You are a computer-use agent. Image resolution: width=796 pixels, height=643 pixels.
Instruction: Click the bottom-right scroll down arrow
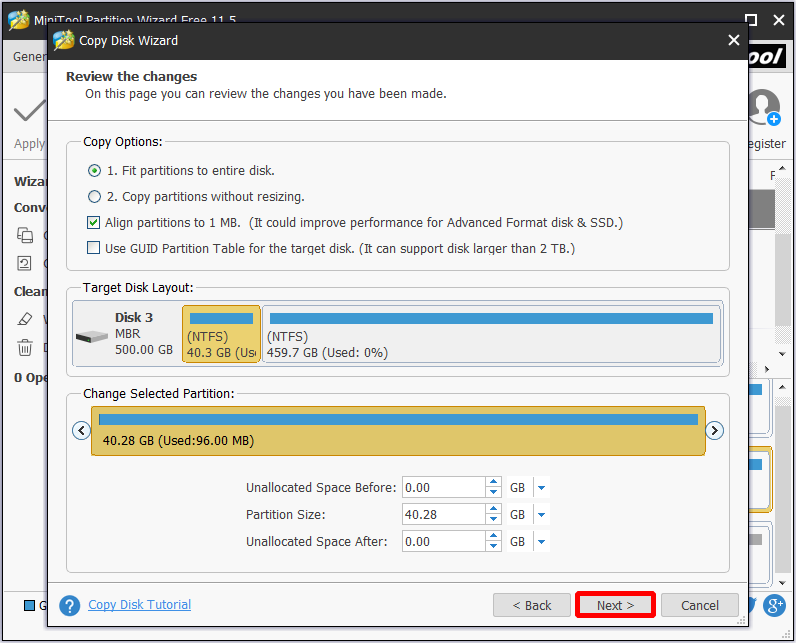pos(782,583)
